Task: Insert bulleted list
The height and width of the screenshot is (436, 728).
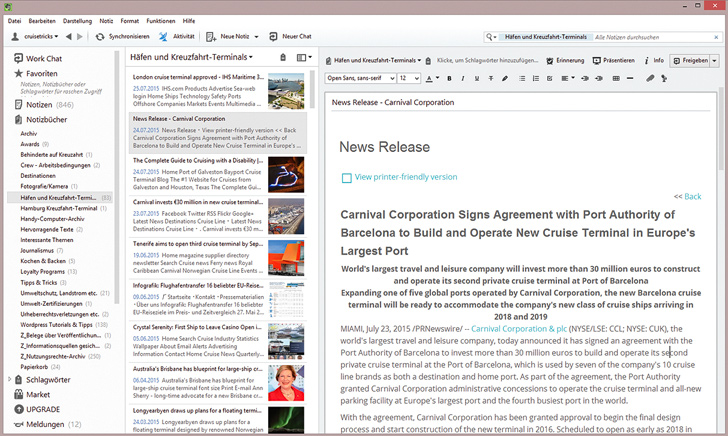Action: point(522,78)
